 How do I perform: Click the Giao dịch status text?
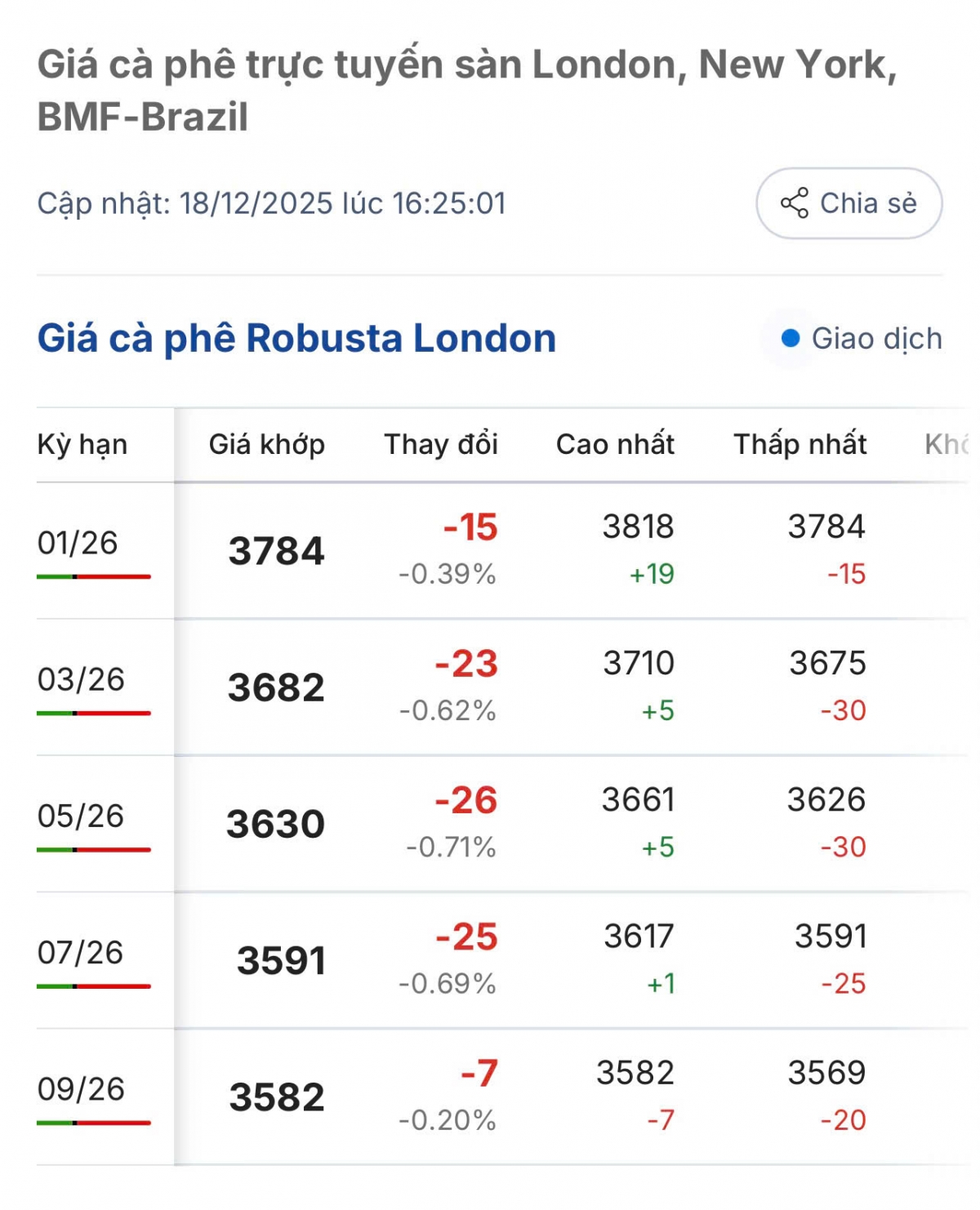876,338
